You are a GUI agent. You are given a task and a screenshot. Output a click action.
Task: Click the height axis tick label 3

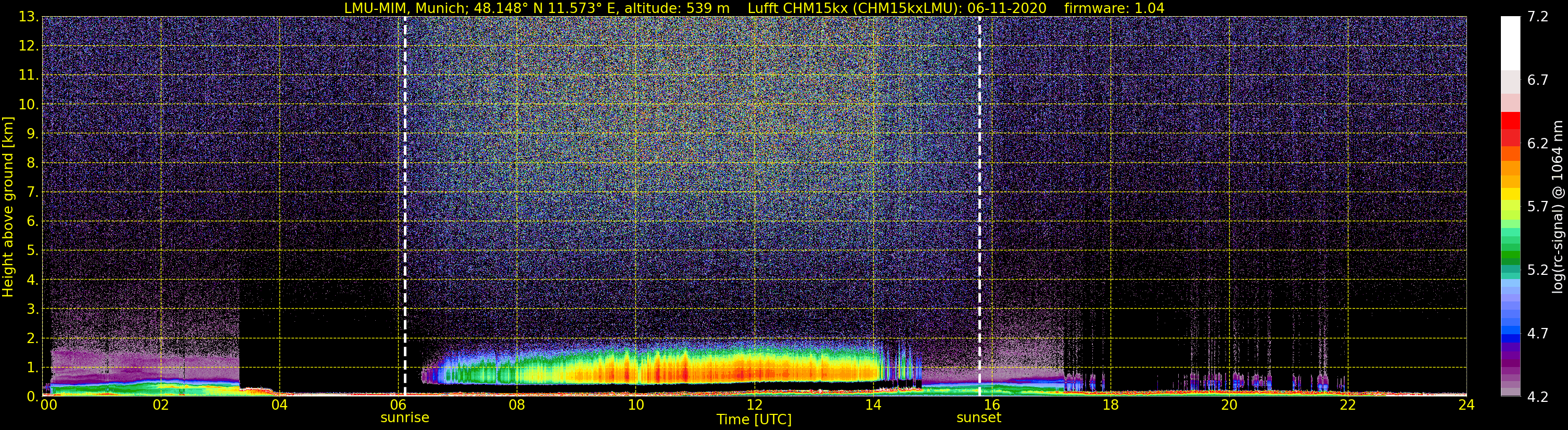32,309
